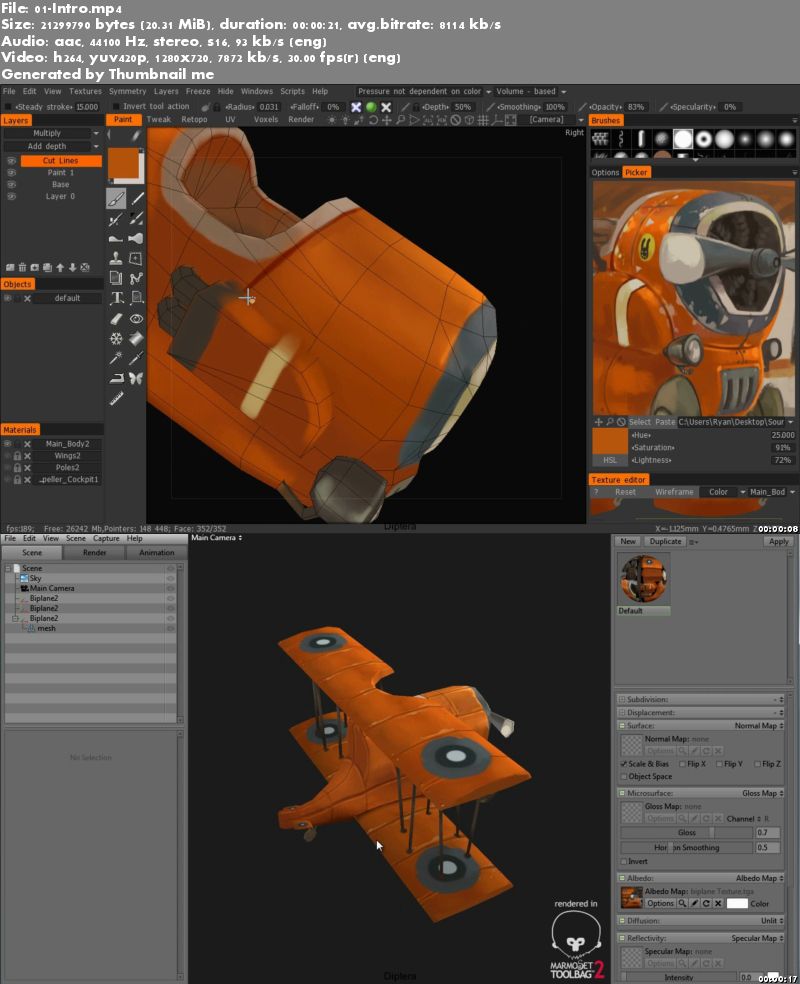Open the Volume - based dropdown
The height and width of the screenshot is (984, 800).
click(x=531, y=92)
